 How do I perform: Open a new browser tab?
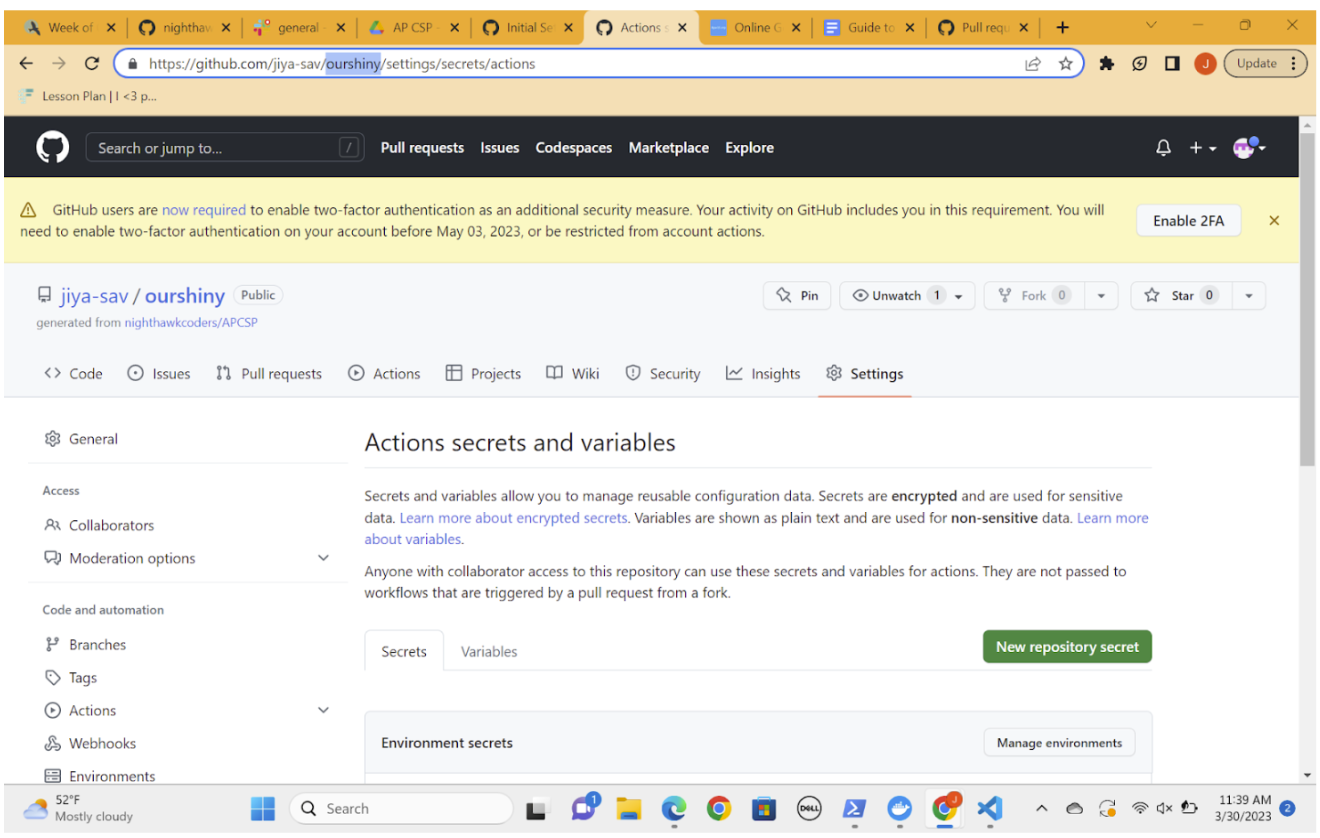coord(1062,28)
